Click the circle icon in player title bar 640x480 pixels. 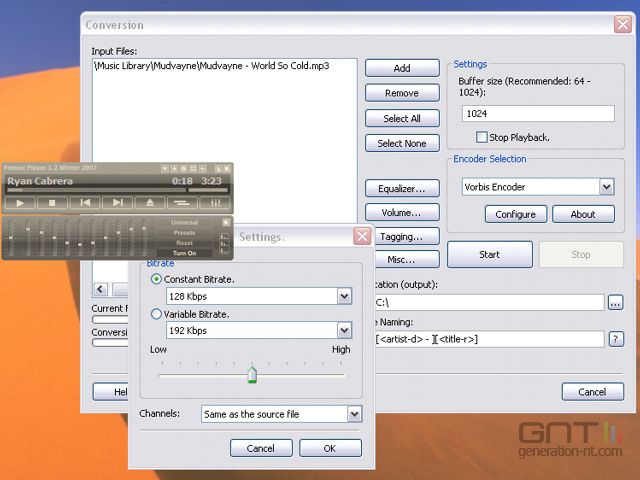point(183,168)
